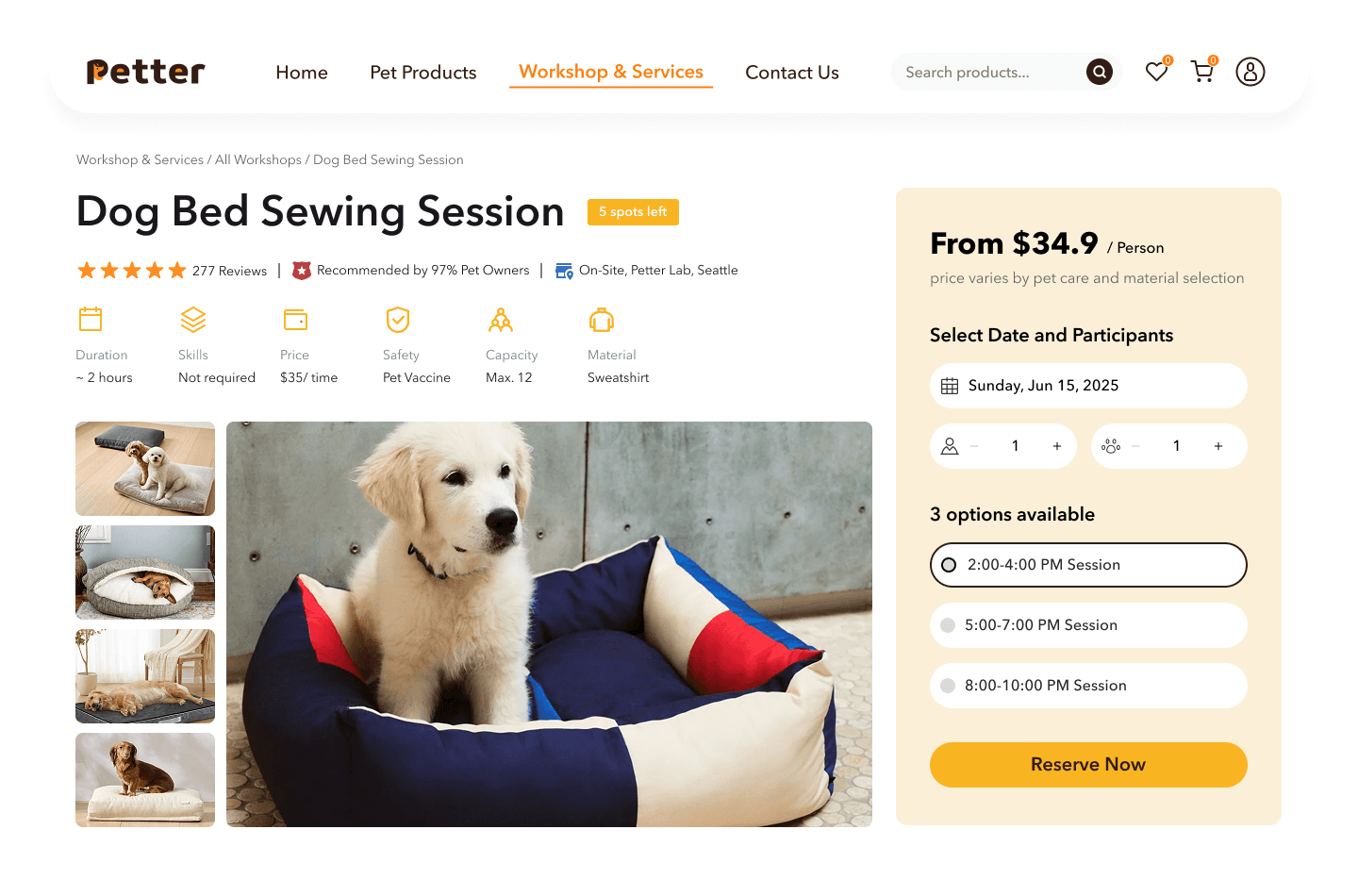This screenshot has height=896, width=1358.
Task: Select the 2:00-4:00 PM Session option
Action: pyautogui.click(x=1088, y=565)
